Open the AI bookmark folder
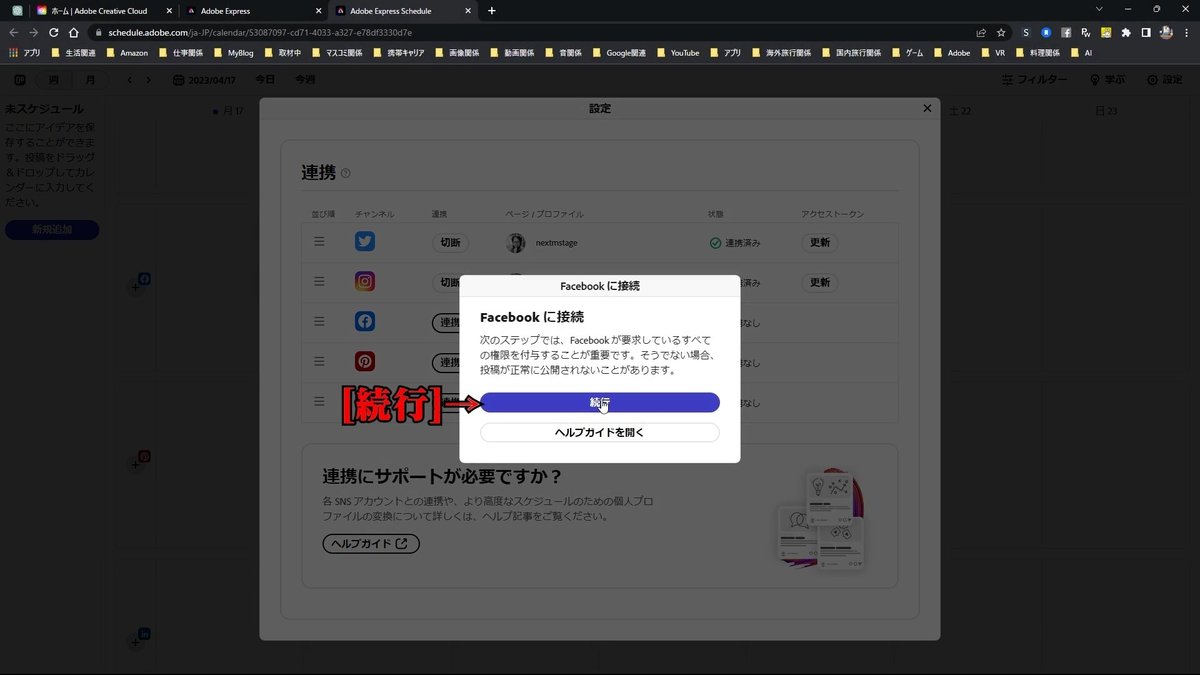Screen dimensions: 1200x675 (1081, 52)
